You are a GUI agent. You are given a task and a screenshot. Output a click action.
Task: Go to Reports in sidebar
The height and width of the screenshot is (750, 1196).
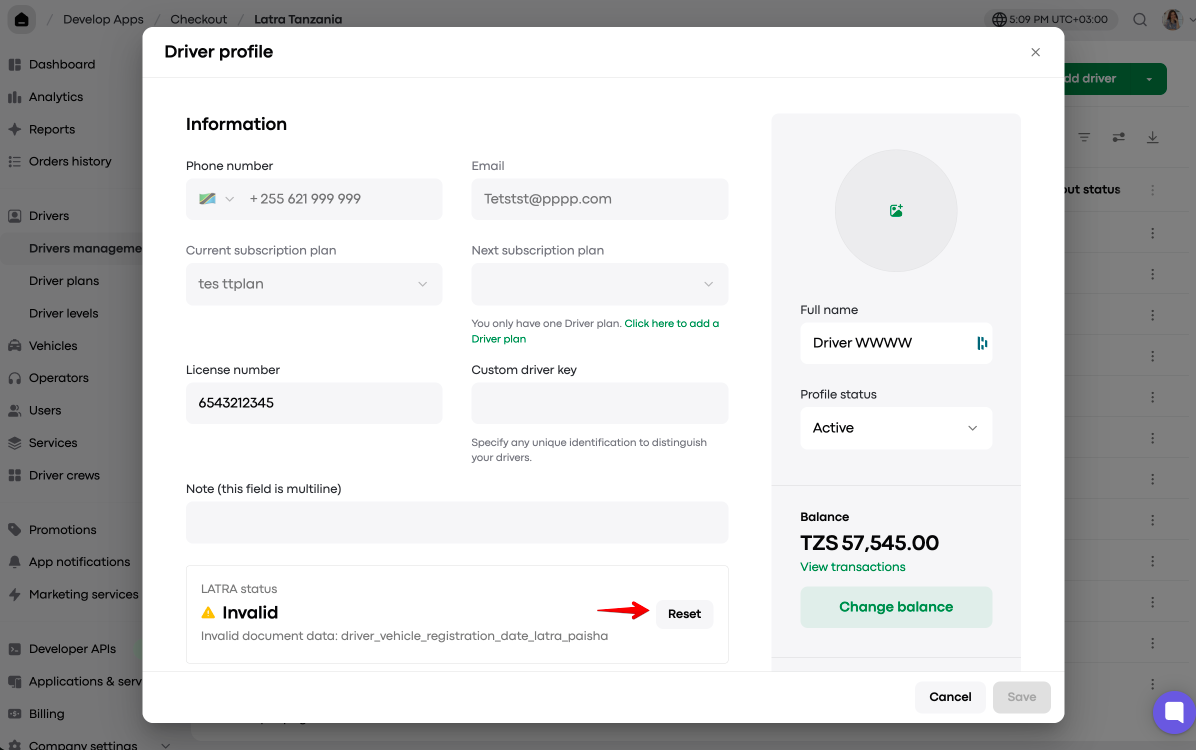coord(52,129)
